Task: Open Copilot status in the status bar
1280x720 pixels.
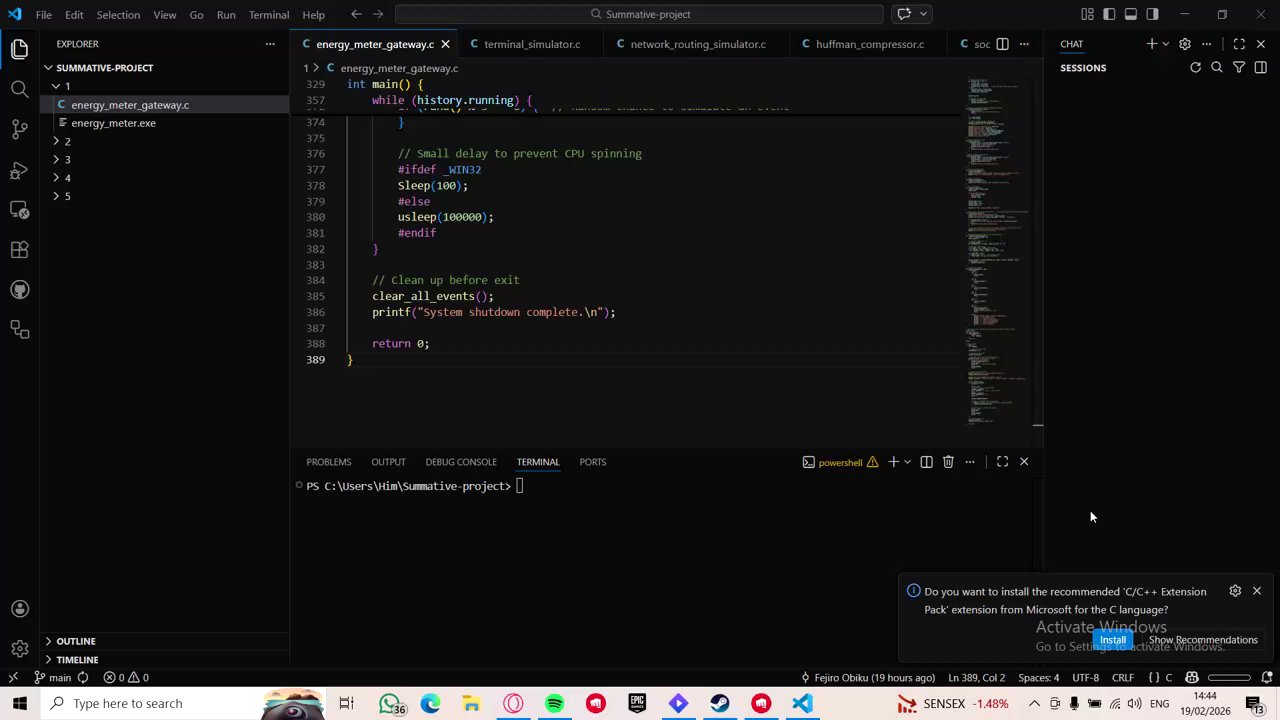Action: (1191, 678)
